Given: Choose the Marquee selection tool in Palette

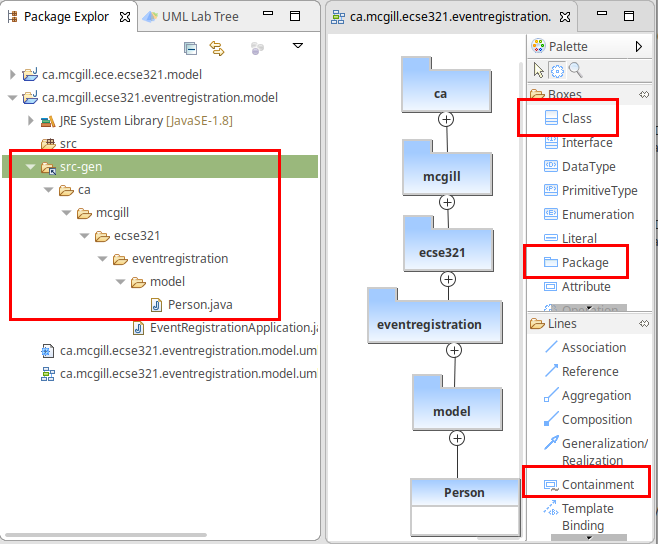Looking at the screenshot, I should [x=557, y=71].
